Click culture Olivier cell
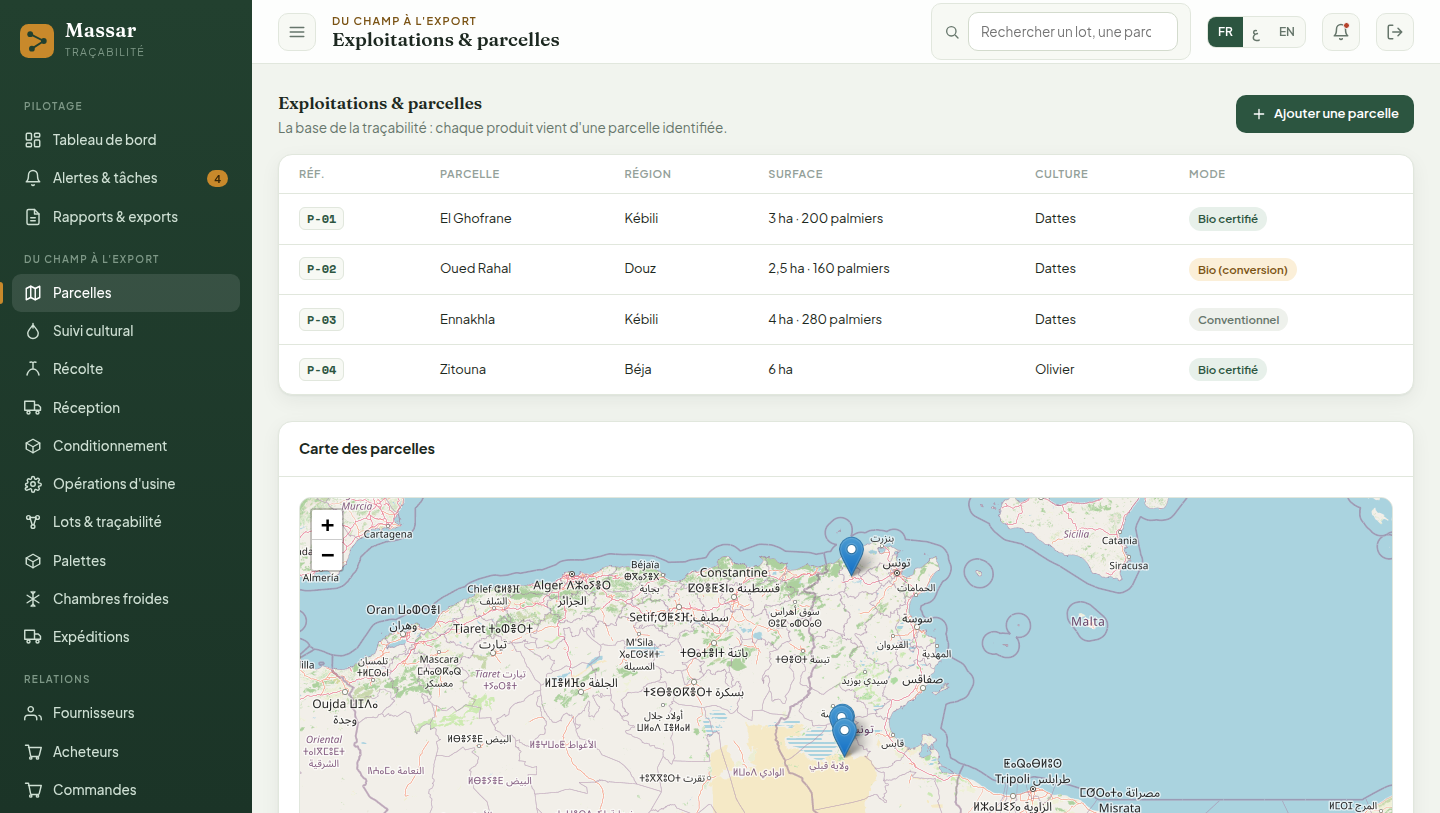This screenshot has height=813, width=1440. 1055,369
